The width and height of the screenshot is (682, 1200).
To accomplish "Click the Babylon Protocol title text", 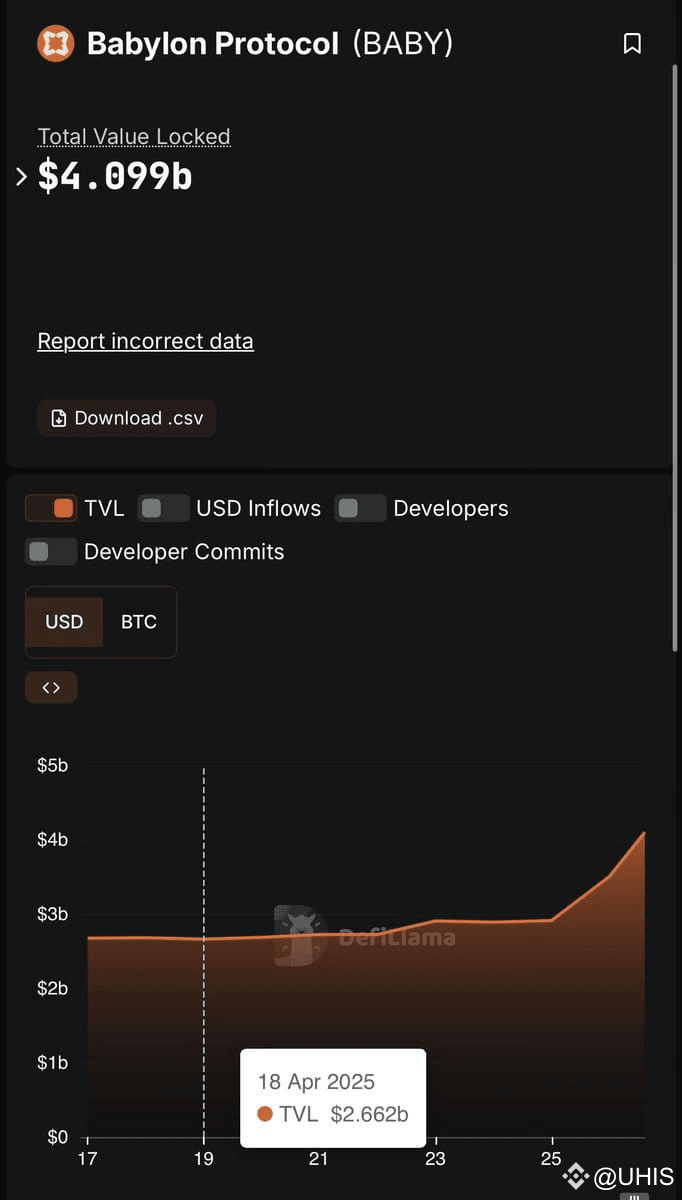I will point(213,44).
